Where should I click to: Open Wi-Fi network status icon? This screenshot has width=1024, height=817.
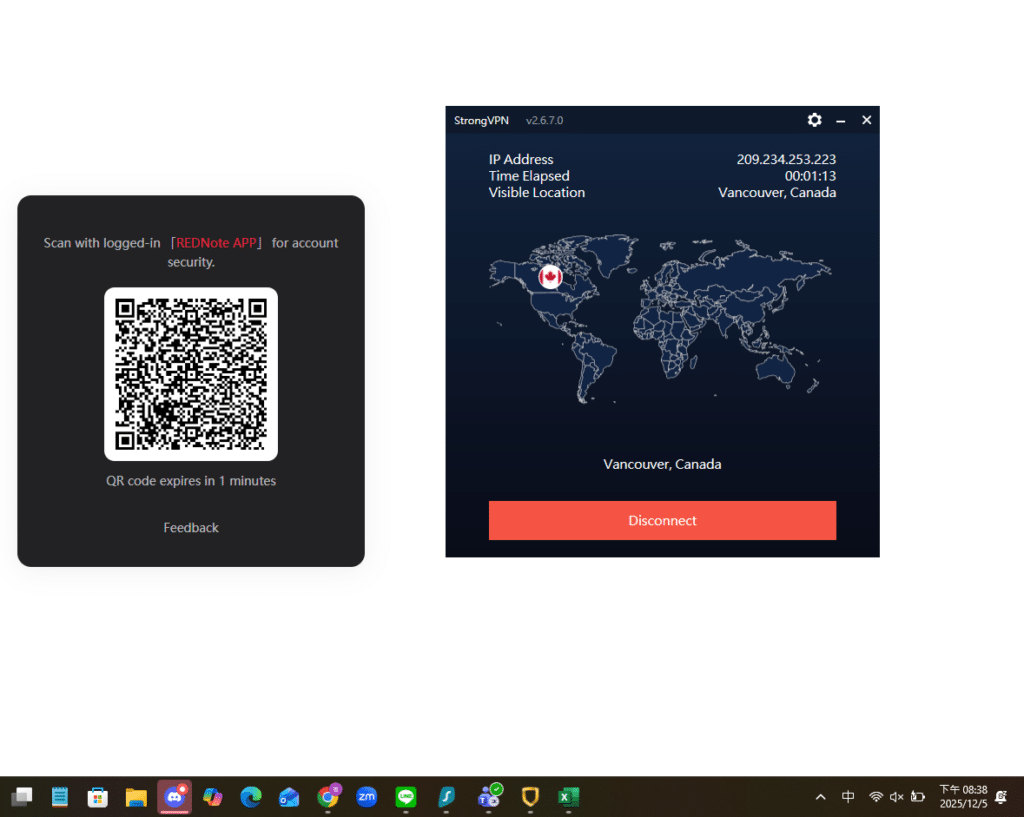pos(875,797)
